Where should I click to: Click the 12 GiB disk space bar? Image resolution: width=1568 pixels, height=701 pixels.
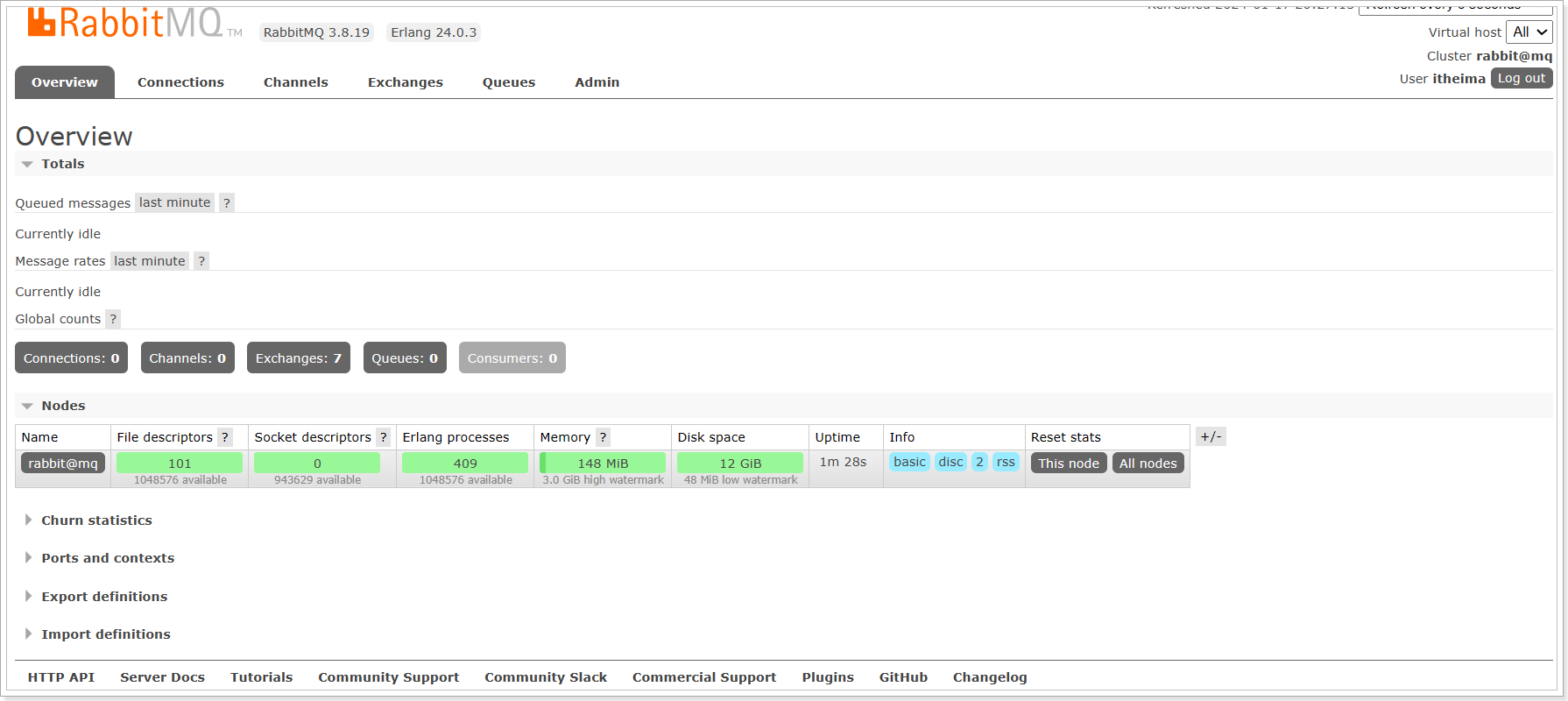[740, 463]
